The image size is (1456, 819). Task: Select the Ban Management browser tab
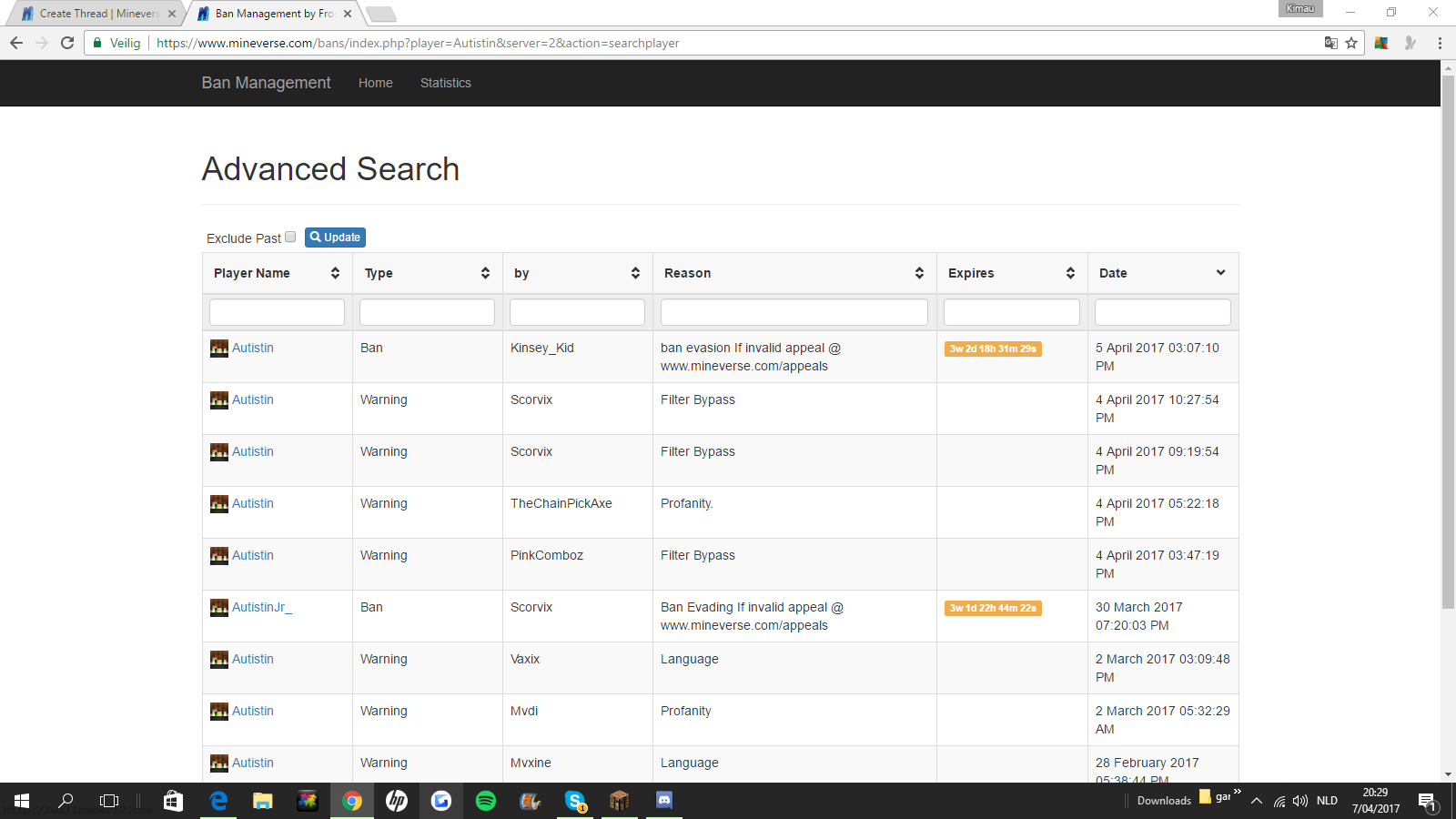coord(275,14)
